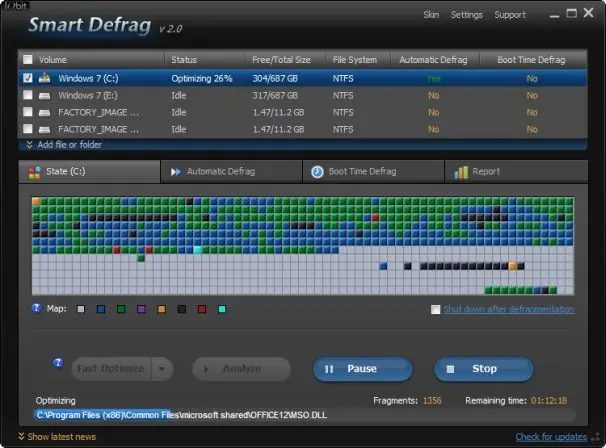The height and width of the screenshot is (448, 606).
Task: Pause the optimization
Action: (x=363, y=369)
